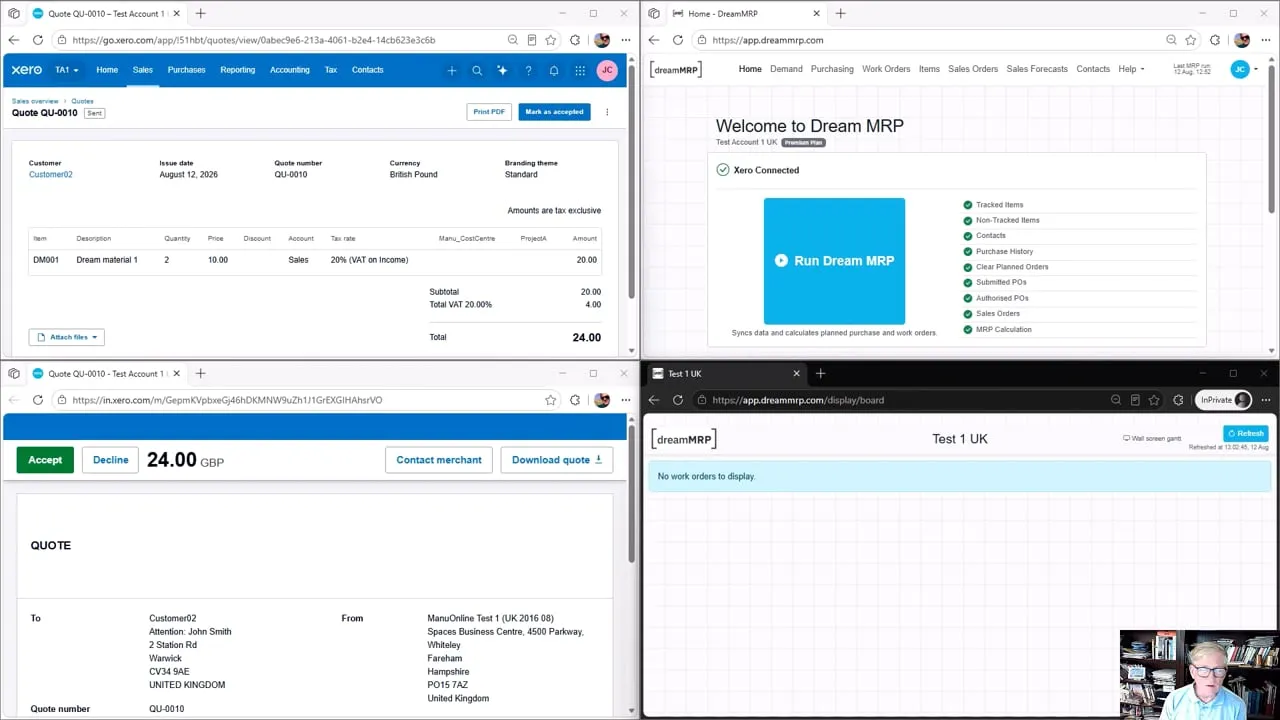Open the quote options three-dot menu
Screen dimensions: 1280x720
(607, 112)
